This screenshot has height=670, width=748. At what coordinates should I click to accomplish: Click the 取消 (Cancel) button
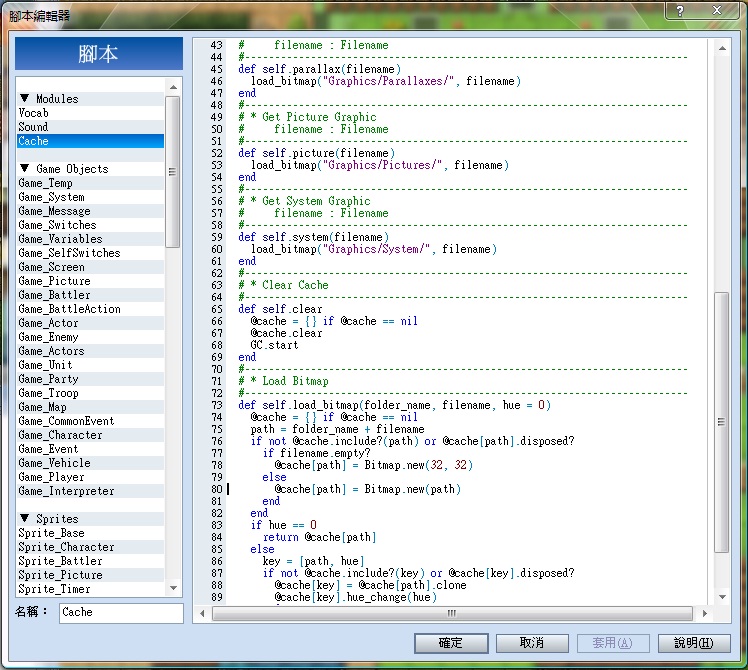coord(532,643)
